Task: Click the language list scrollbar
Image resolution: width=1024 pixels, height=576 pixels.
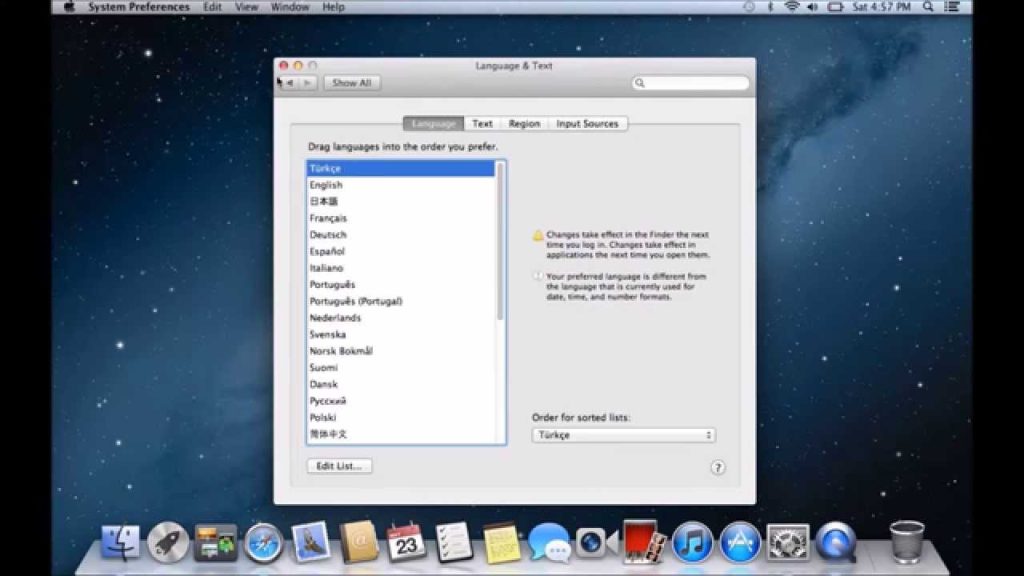Action: point(500,242)
